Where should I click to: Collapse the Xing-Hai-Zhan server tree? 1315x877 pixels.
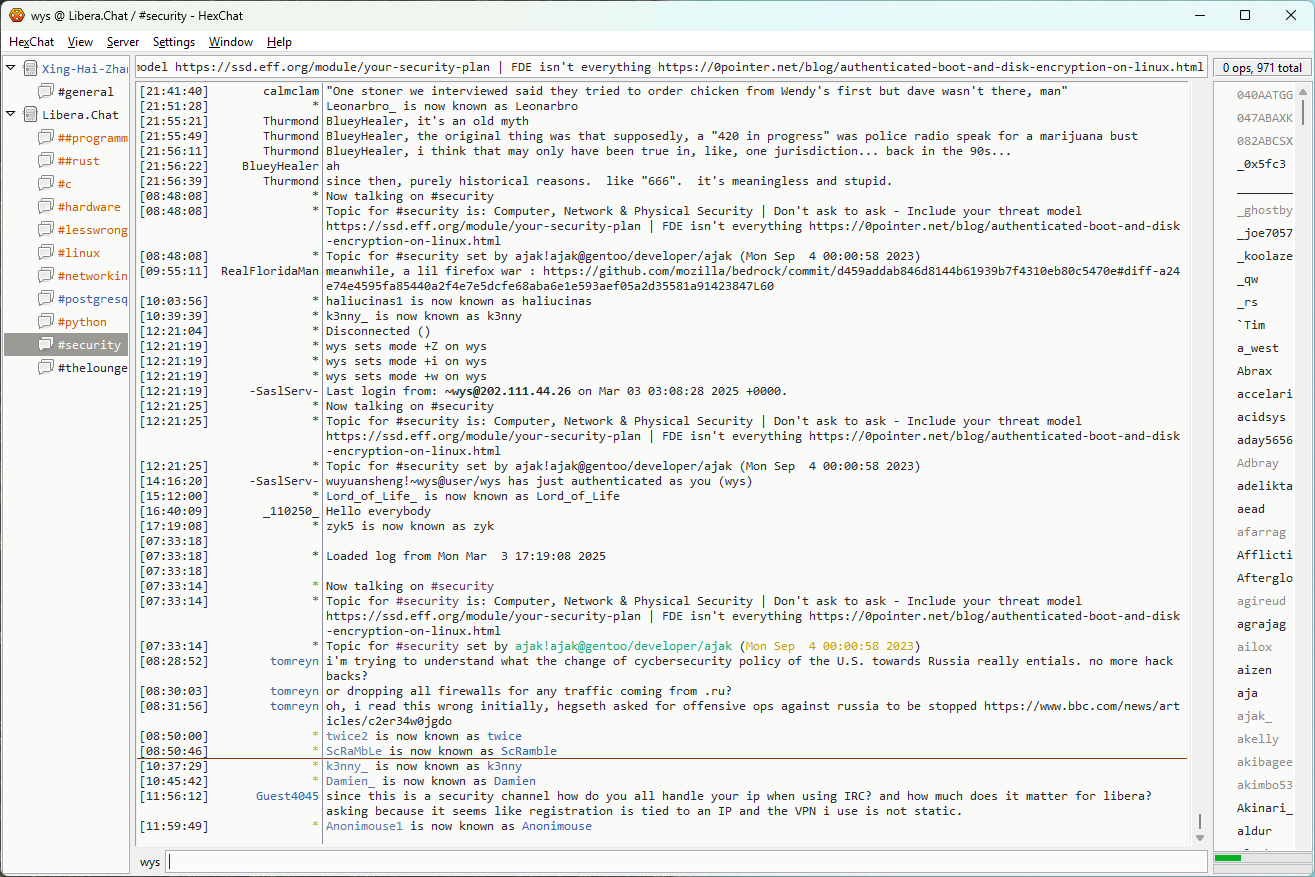pyautogui.click(x=11, y=68)
